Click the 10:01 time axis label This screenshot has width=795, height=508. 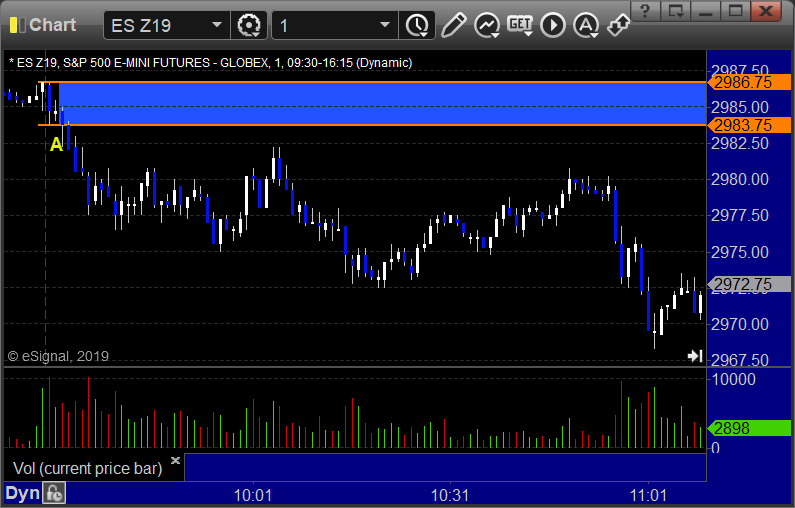pos(252,495)
